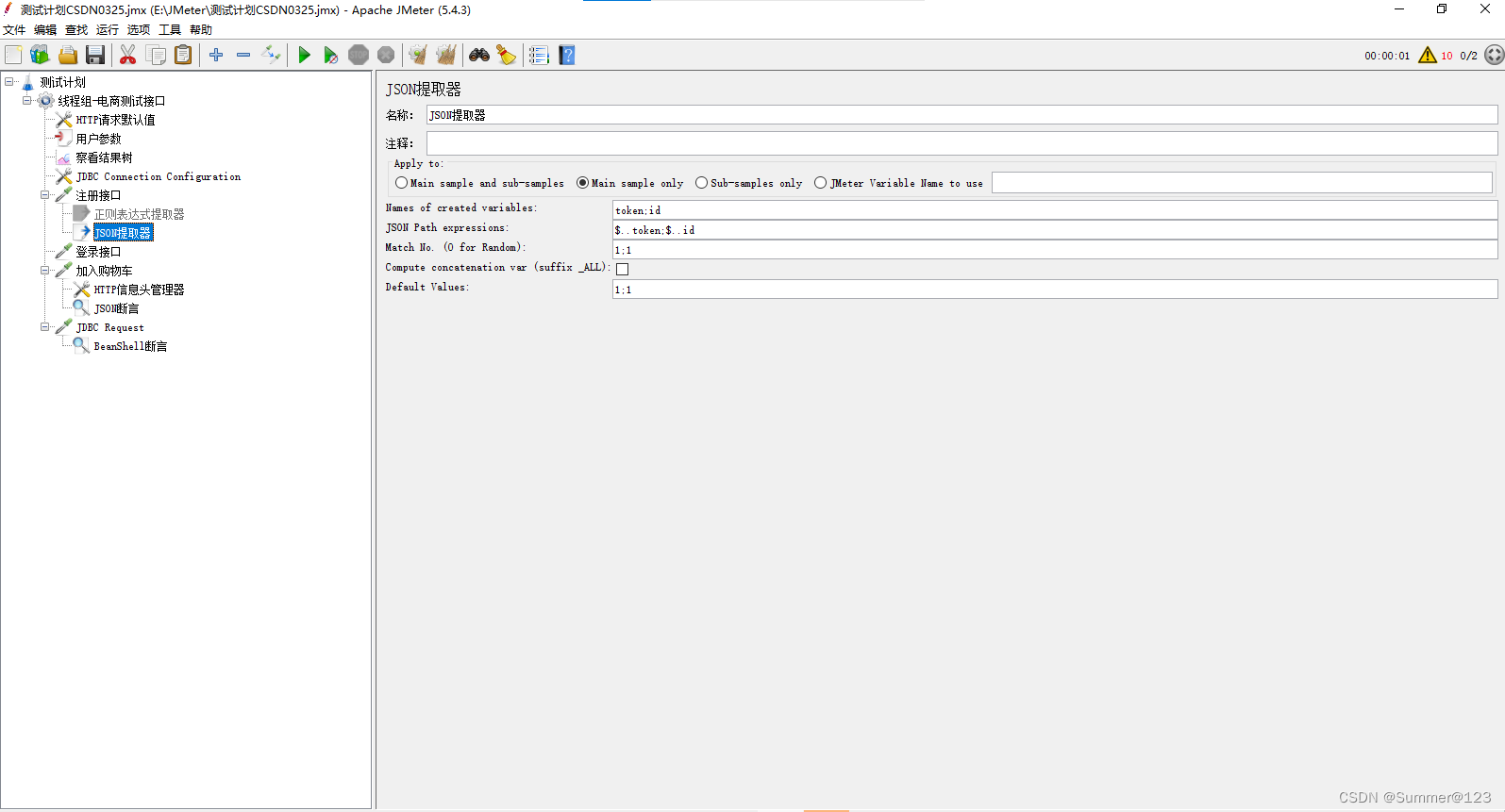Viewport: 1505px width, 812px height.
Task: Open the 查找 menu
Action: coord(76,30)
